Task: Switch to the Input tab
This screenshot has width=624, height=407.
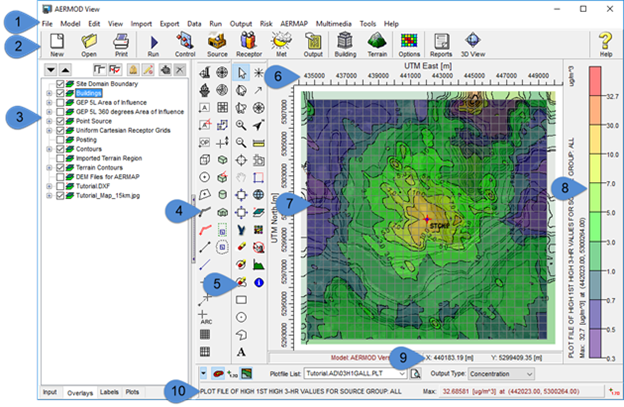Action: pos(50,392)
